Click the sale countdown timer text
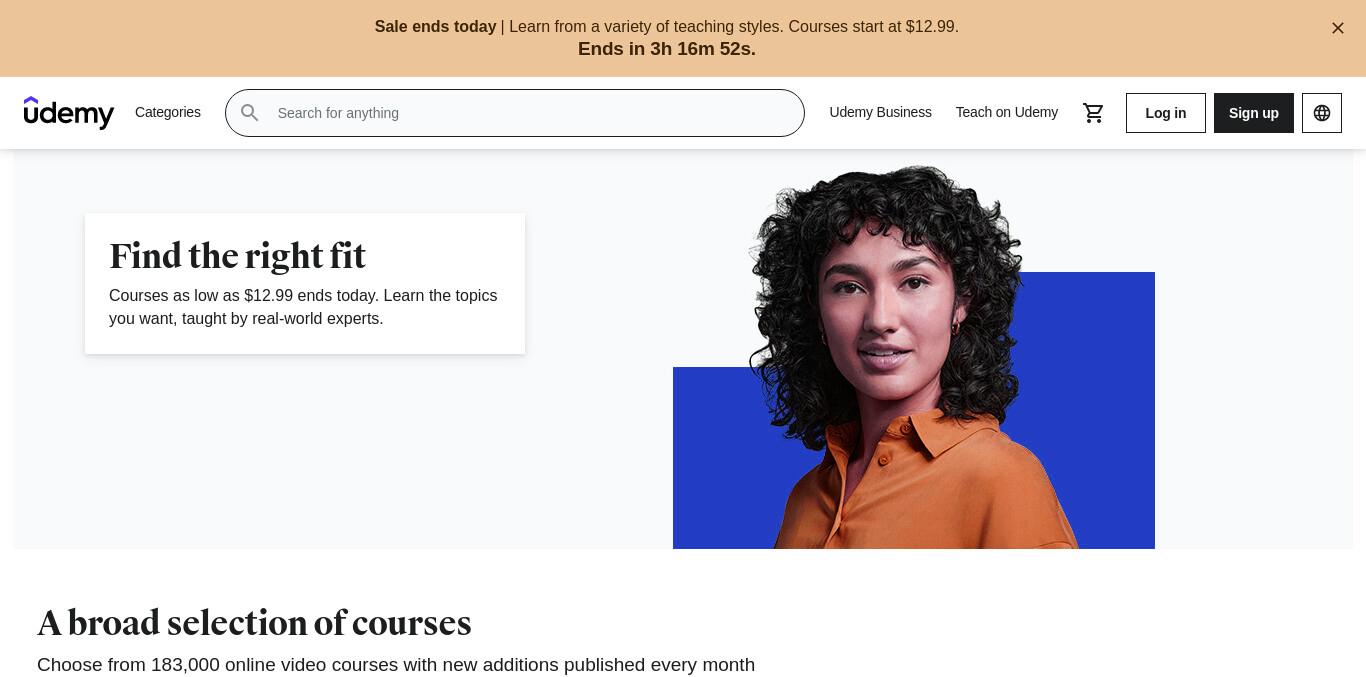Image resolution: width=1366 pixels, height=677 pixels. point(667,49)
